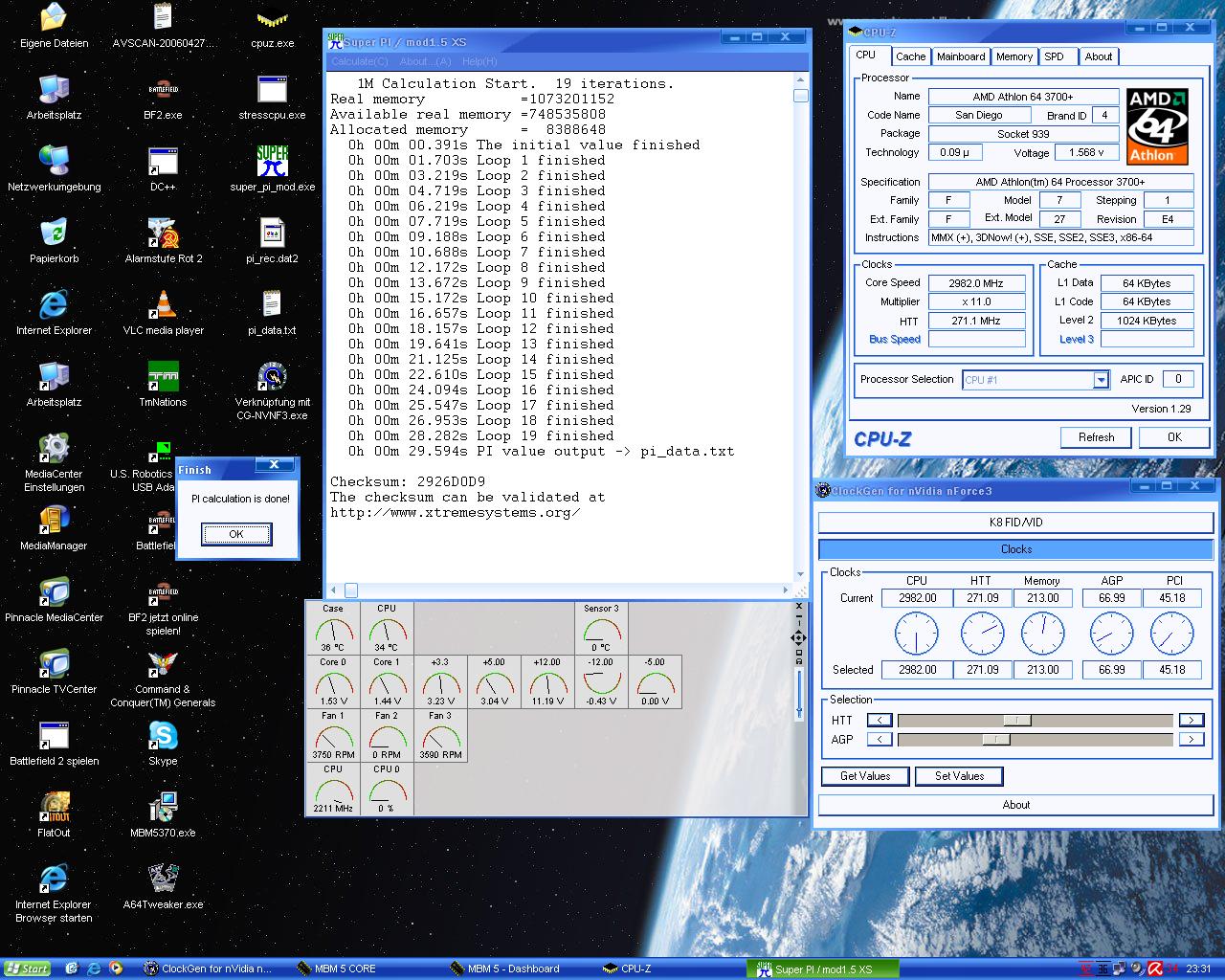Switch to the About tab in CPU-Z
Viewport: 1225px width, 980px height.
tap(1099, 56)
